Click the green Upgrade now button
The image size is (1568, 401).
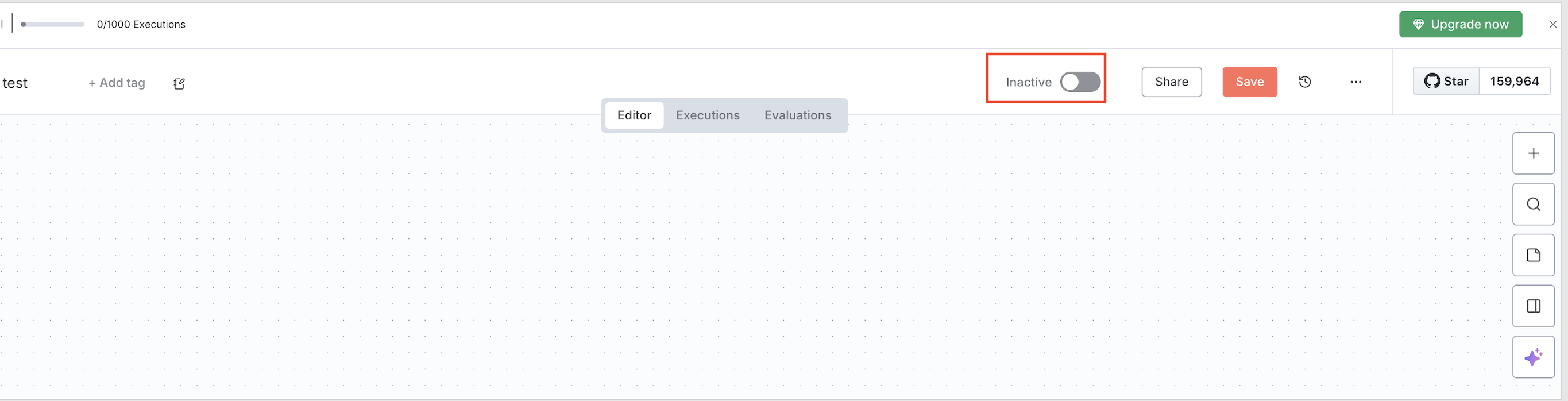[x=1459, y=24]
